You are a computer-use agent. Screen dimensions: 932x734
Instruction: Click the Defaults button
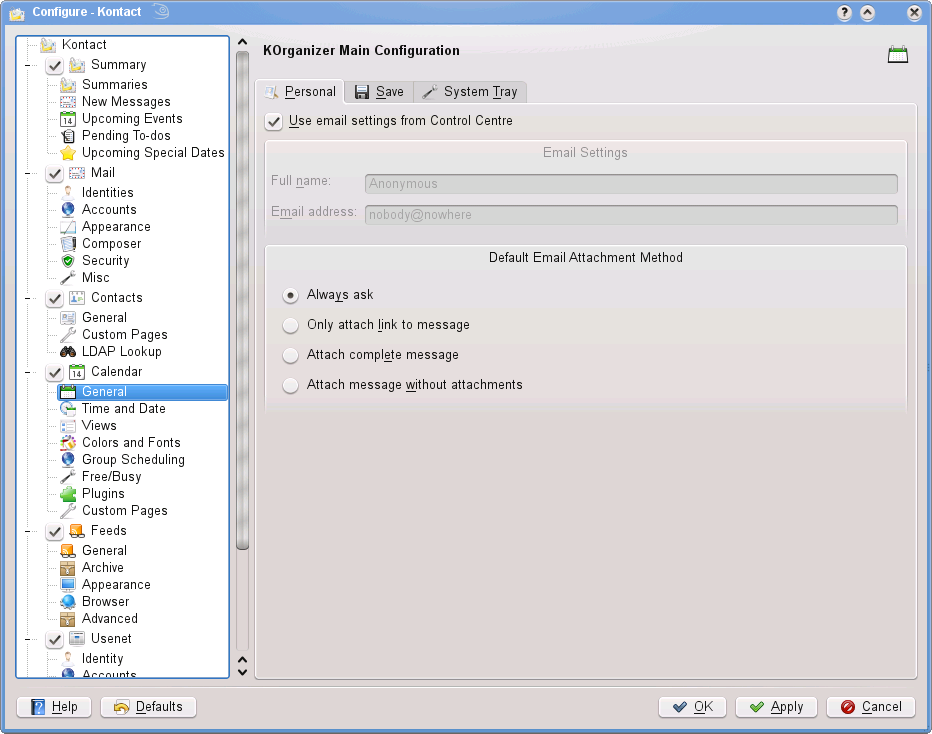149,707
